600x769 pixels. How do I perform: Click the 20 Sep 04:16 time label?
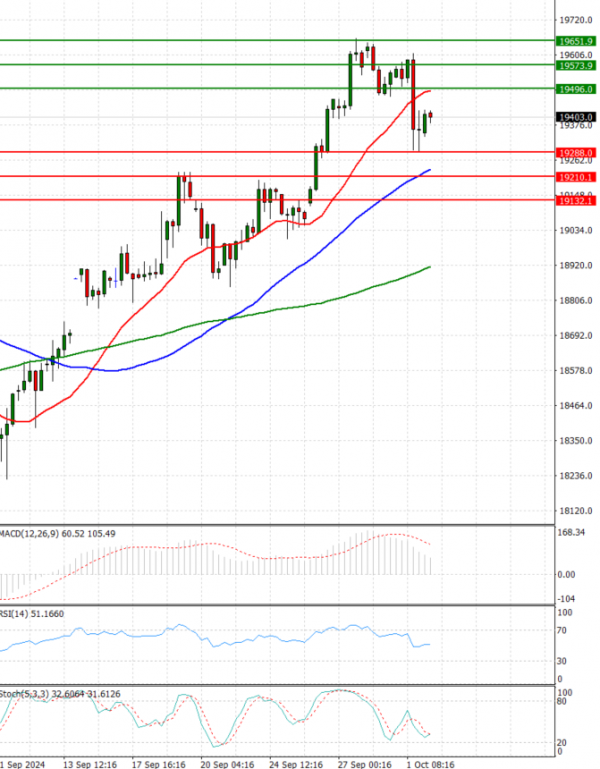[x=227, y=765]
